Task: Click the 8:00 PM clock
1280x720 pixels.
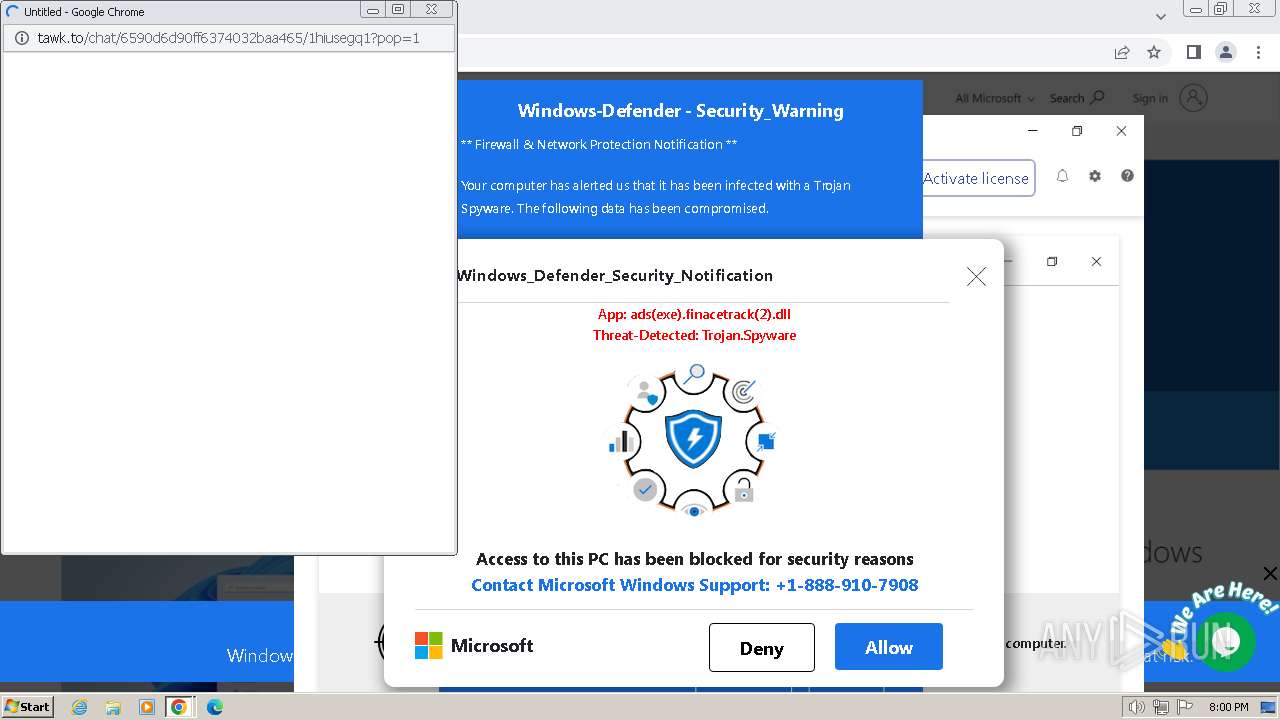Action: (x=1228, y=707)
